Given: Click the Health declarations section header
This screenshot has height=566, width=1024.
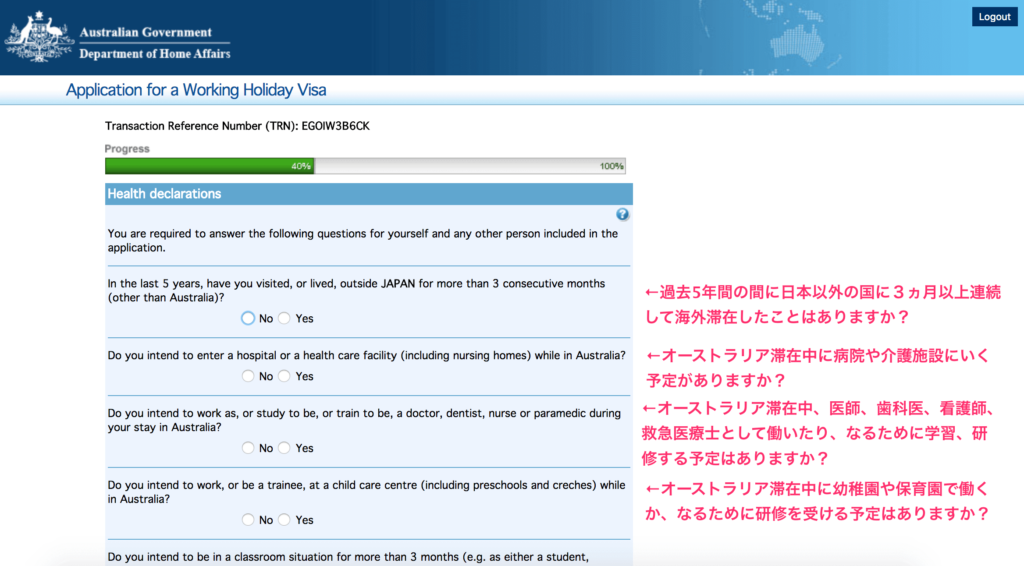Looking at the screenshot, I should 368,194.
